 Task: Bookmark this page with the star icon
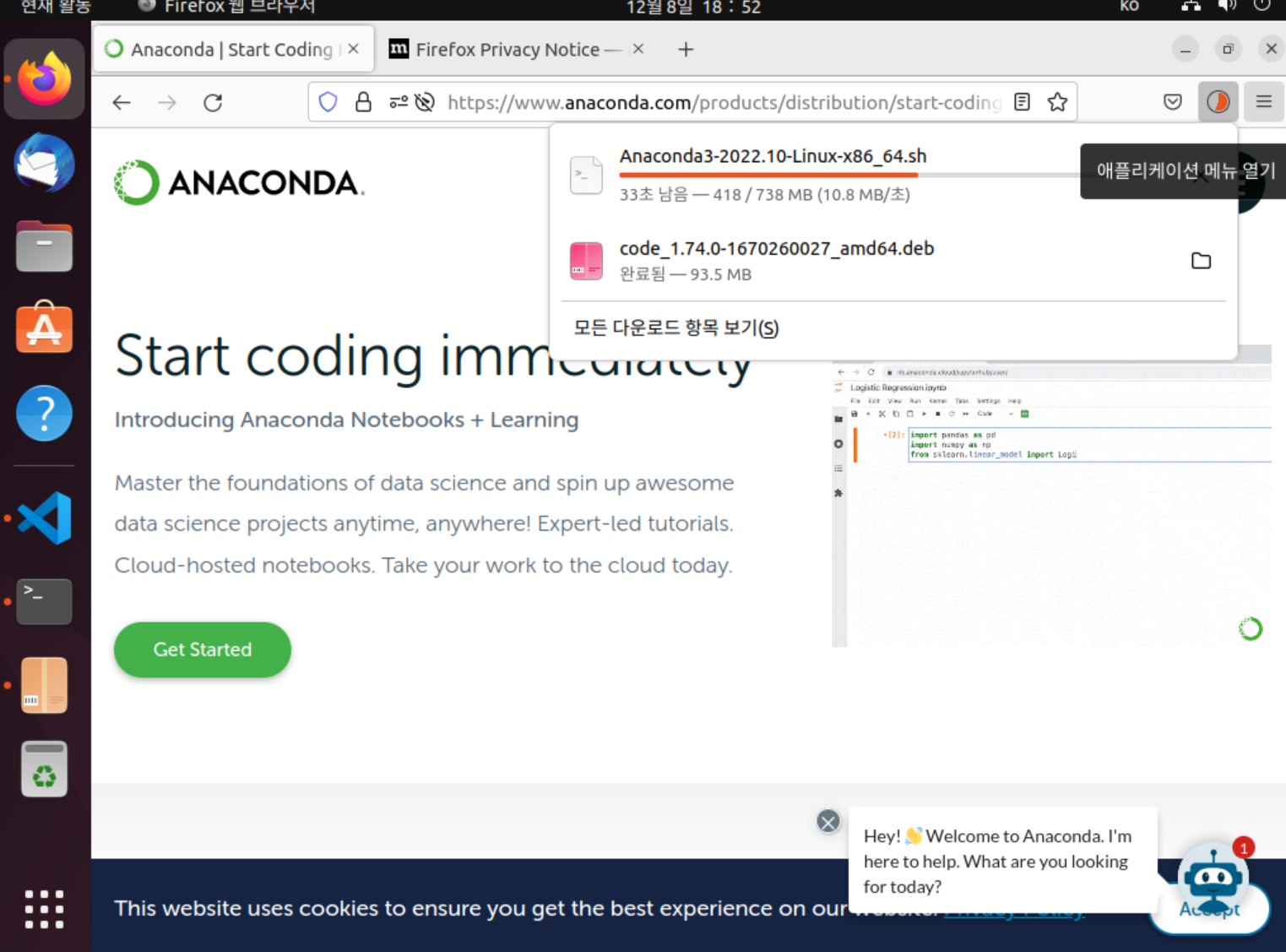tap(1057, 102)
